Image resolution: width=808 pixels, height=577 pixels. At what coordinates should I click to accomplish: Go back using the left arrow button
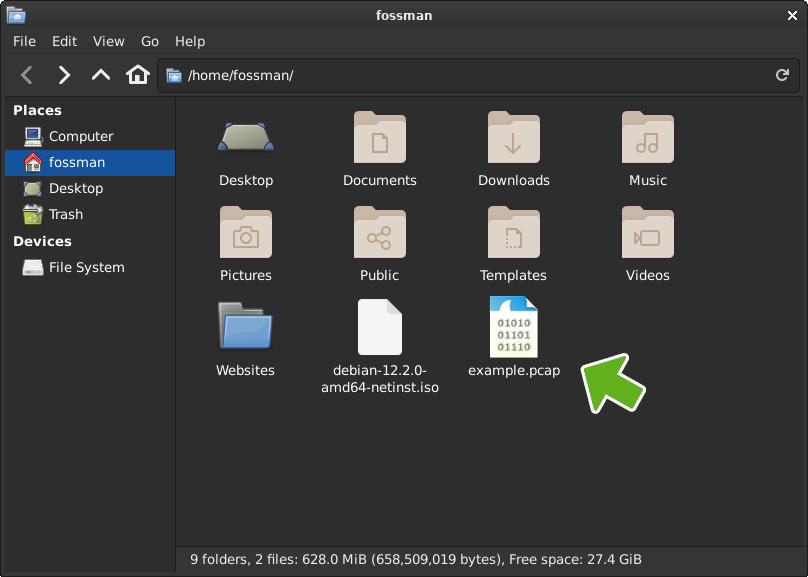[27, 75]
